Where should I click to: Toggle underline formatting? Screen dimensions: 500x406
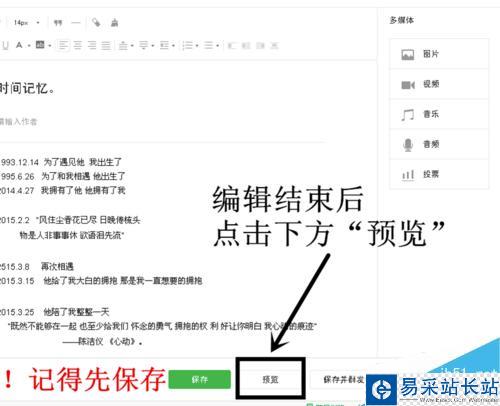click(5, 45)
